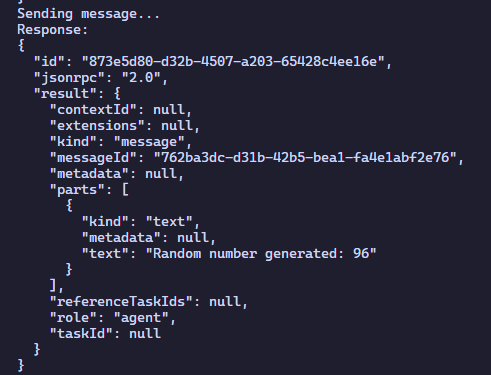
Task: Click the final closing brace of response
Action: (21, 365)
